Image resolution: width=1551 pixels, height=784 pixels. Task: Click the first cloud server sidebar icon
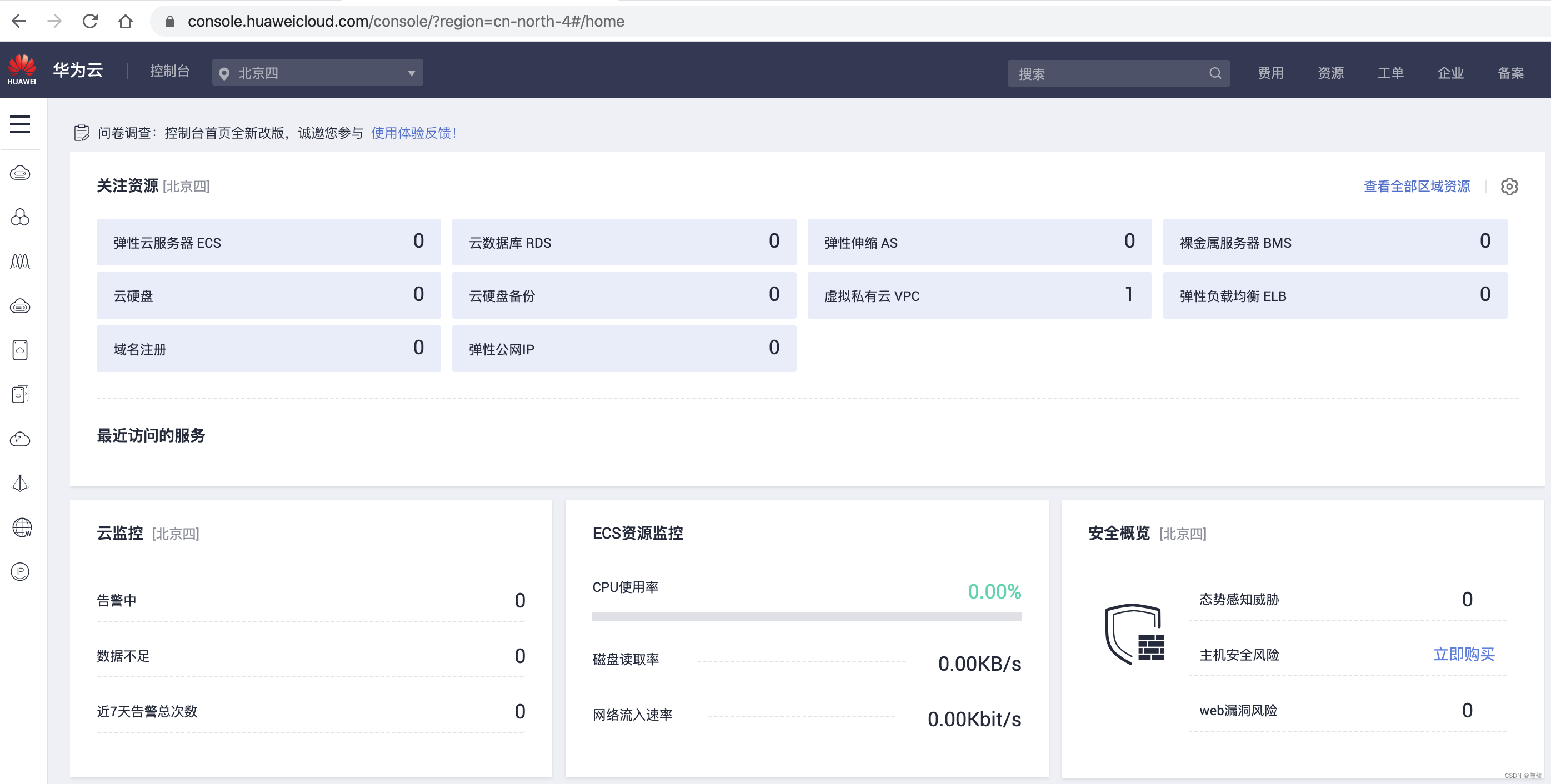tap(20, 173)
